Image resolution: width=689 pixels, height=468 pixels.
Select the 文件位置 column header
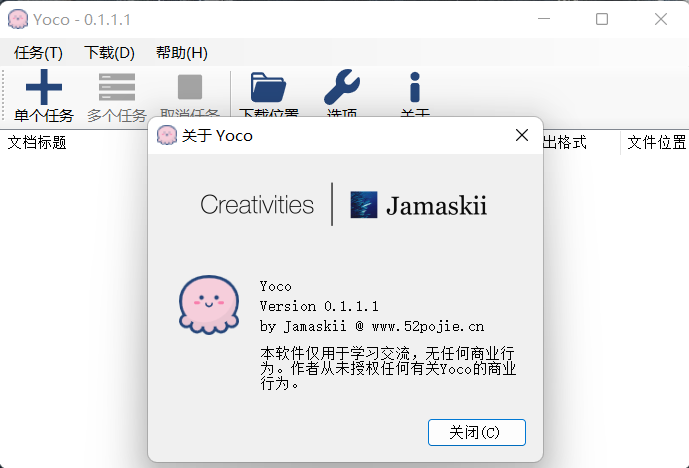[x=656, y=143]
